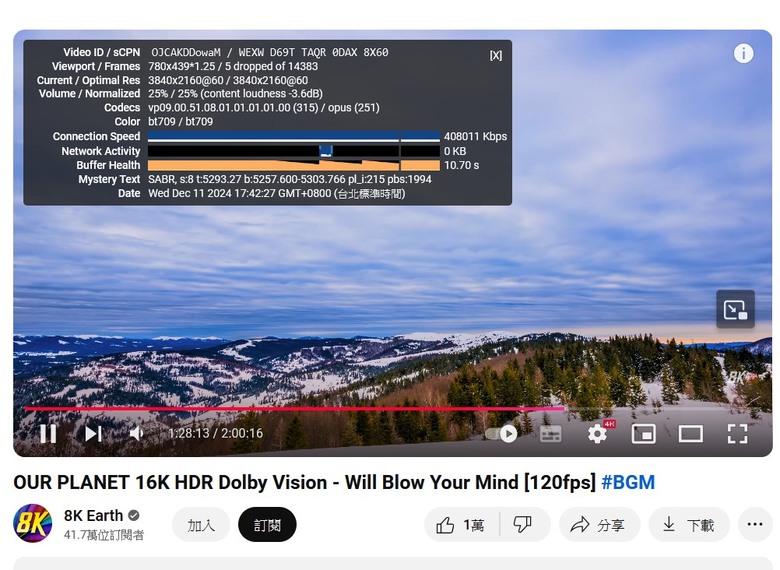780x570 pixels.
Task: Click the picture-in-picture overlay button
Action: coord(735,309)
